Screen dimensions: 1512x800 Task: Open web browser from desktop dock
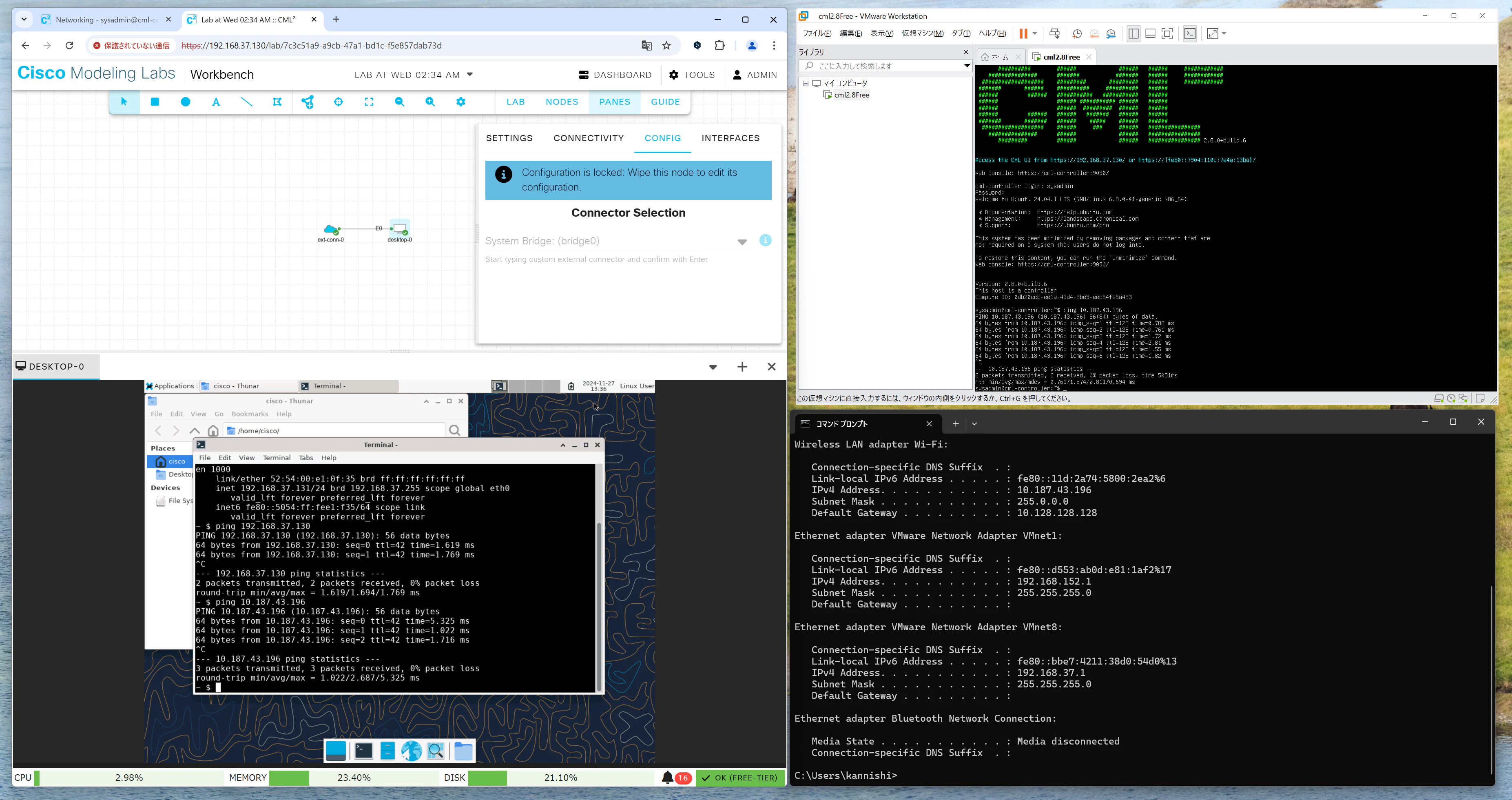click(412, 751)
